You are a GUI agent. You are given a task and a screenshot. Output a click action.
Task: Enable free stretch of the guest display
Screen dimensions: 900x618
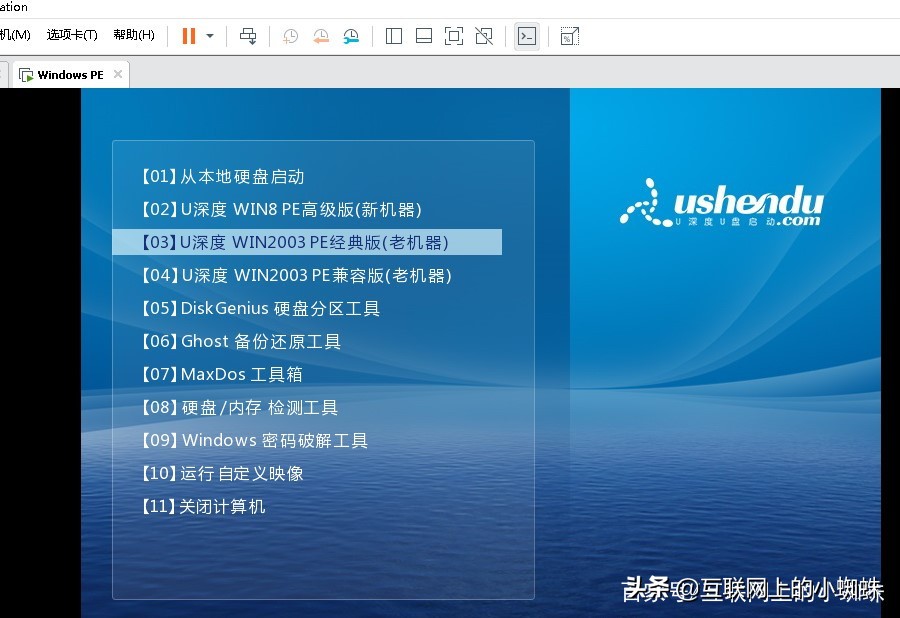point(568,35)
